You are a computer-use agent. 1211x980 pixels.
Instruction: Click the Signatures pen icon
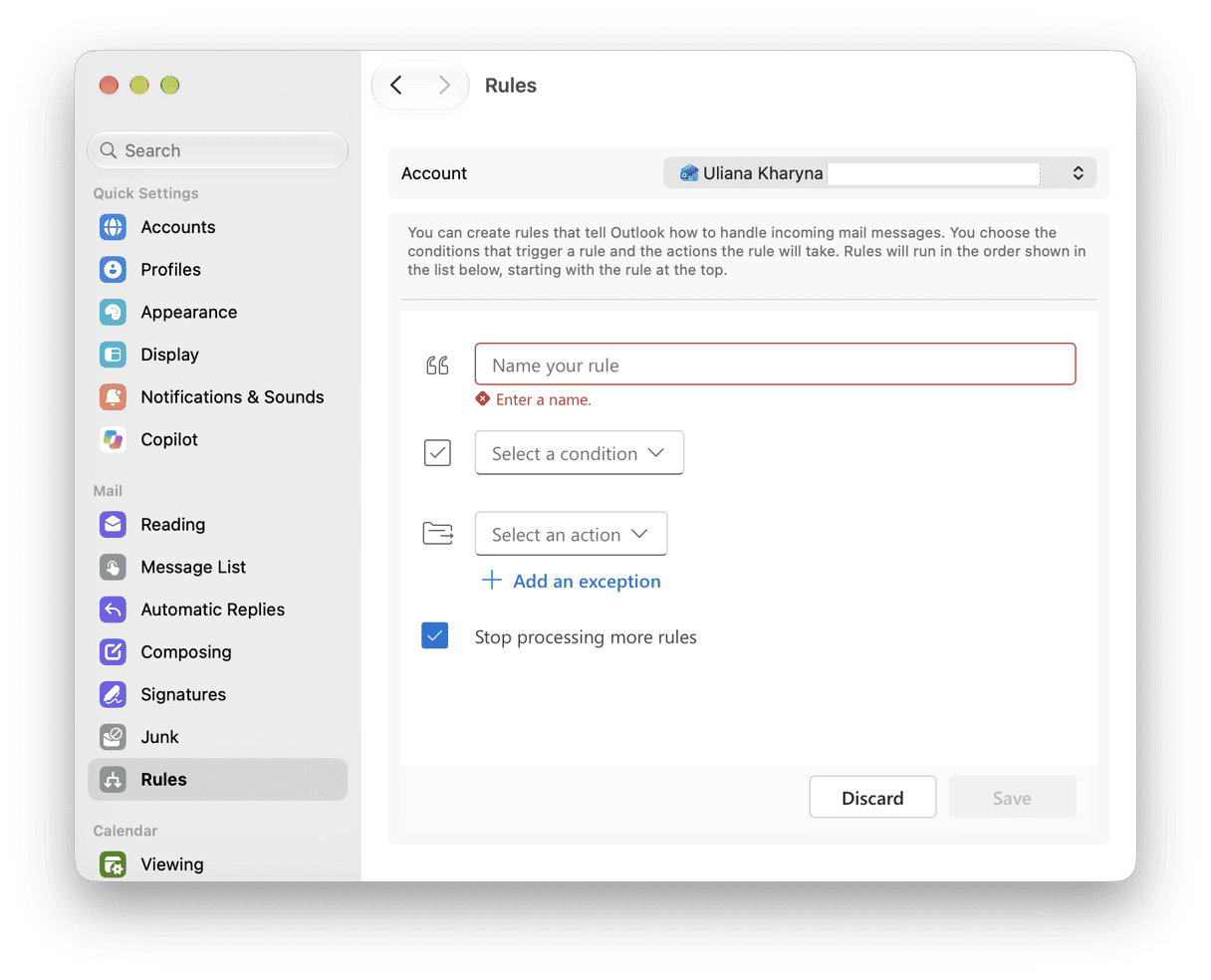tap(113, 695)
